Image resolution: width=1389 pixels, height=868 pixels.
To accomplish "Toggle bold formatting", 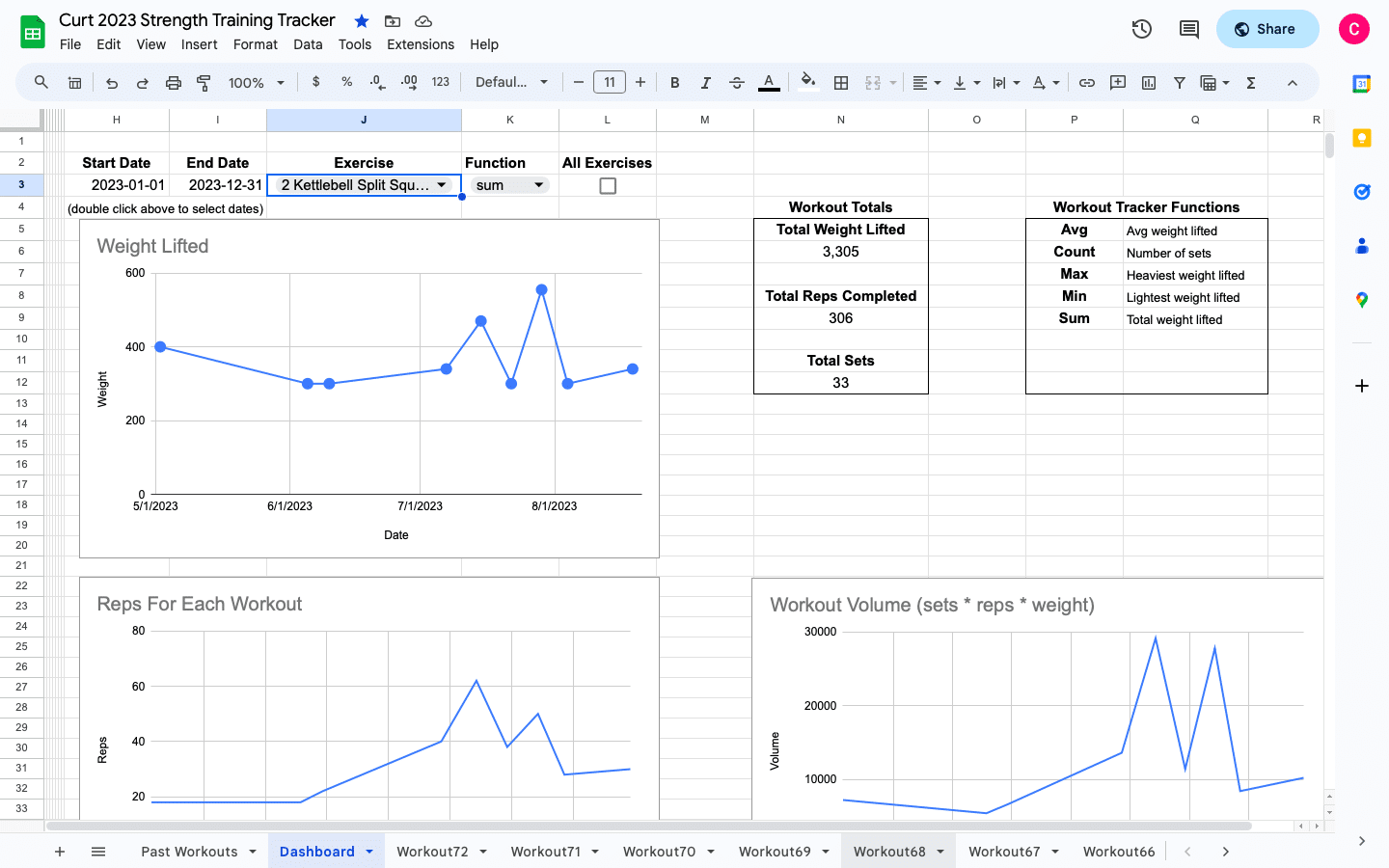I will [675, 83].
